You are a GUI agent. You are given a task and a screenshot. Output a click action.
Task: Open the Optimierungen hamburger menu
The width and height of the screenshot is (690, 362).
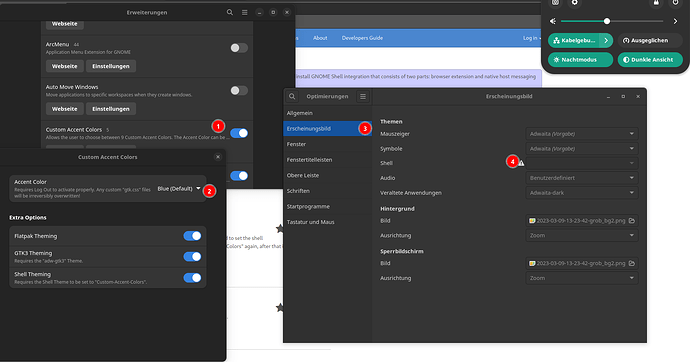coord(363,96)
